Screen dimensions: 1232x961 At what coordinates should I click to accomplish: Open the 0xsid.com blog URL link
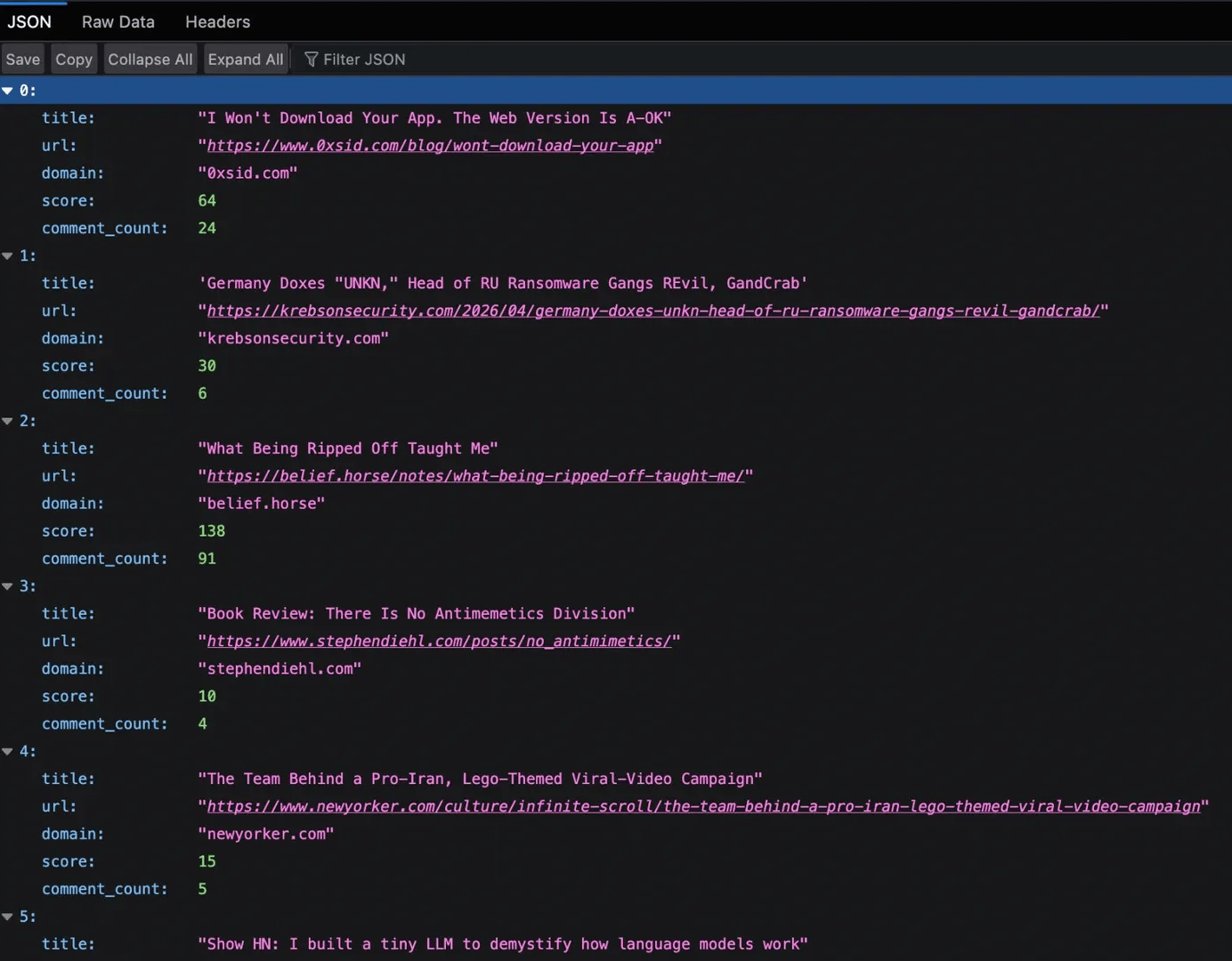(x=430, y=146)
